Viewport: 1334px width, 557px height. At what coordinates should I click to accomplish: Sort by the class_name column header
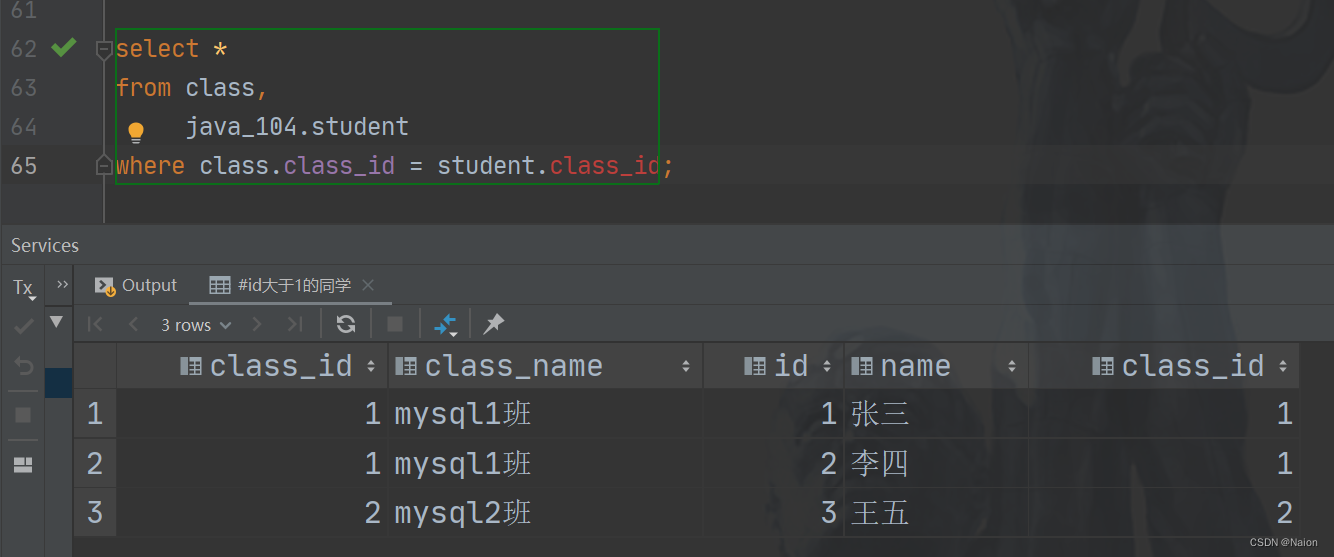coord(514,366)
